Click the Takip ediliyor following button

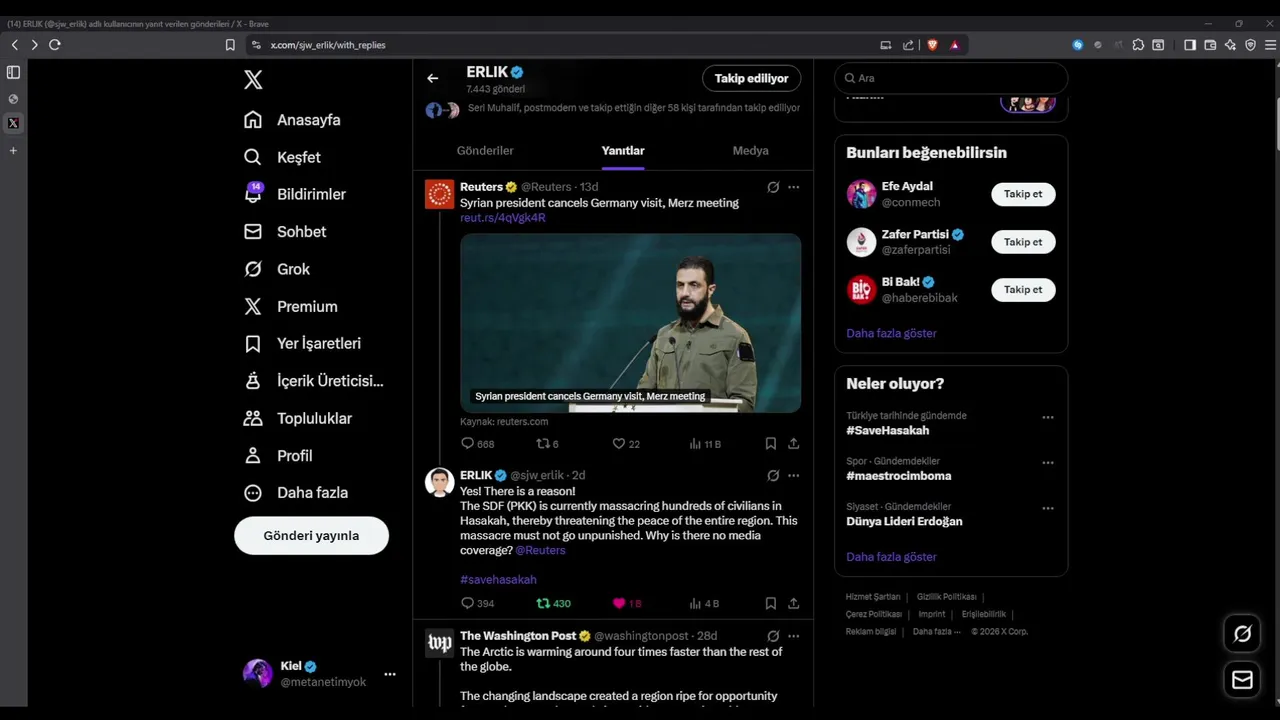(751, 78)
